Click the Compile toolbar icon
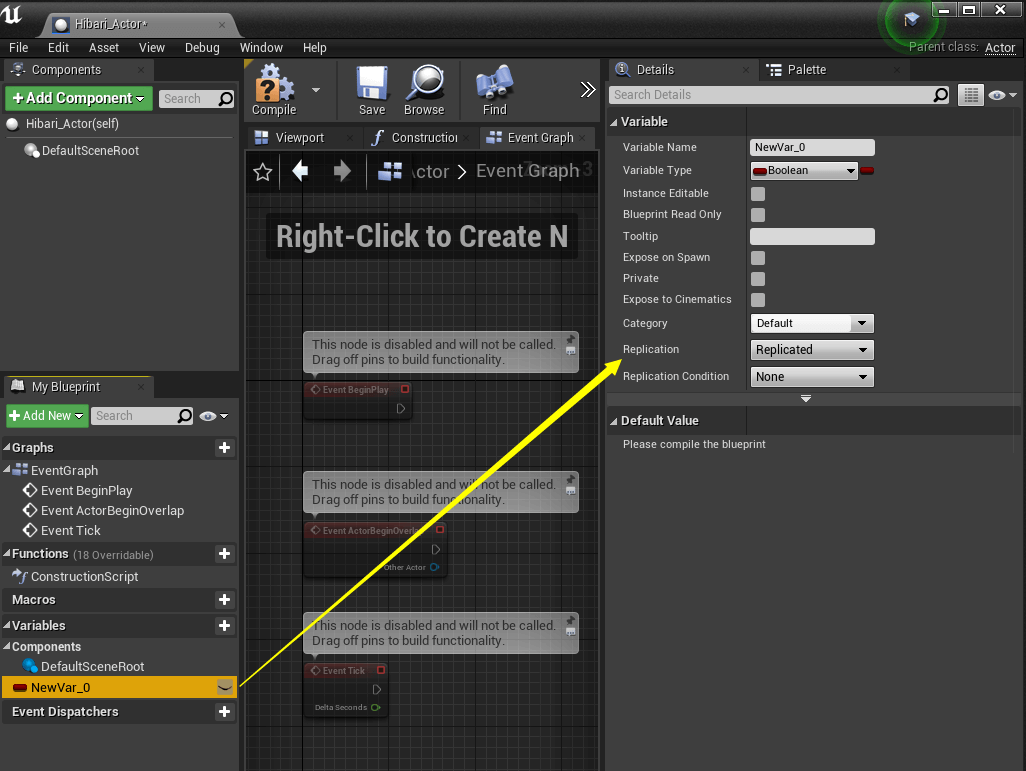The height and width of the screenshot is (771, 1026). [x=274, y=82]
